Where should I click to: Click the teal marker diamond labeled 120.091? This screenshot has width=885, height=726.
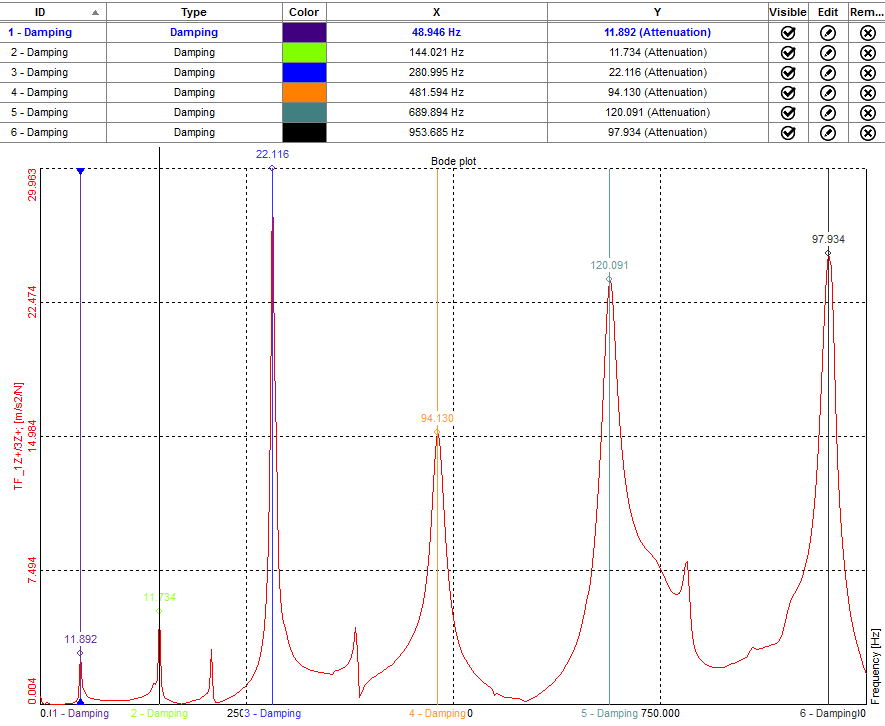coord(609,279)
